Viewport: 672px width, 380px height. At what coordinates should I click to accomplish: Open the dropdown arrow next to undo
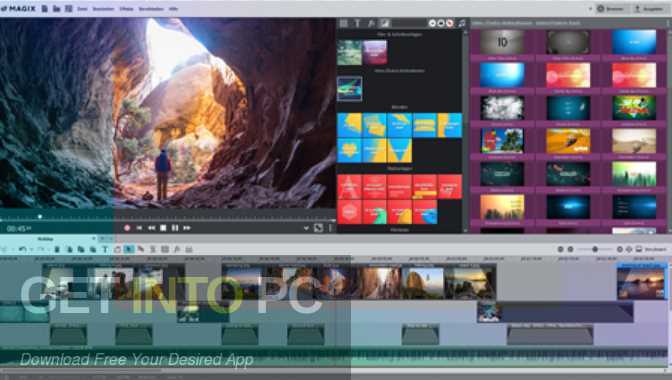[31, 249]
